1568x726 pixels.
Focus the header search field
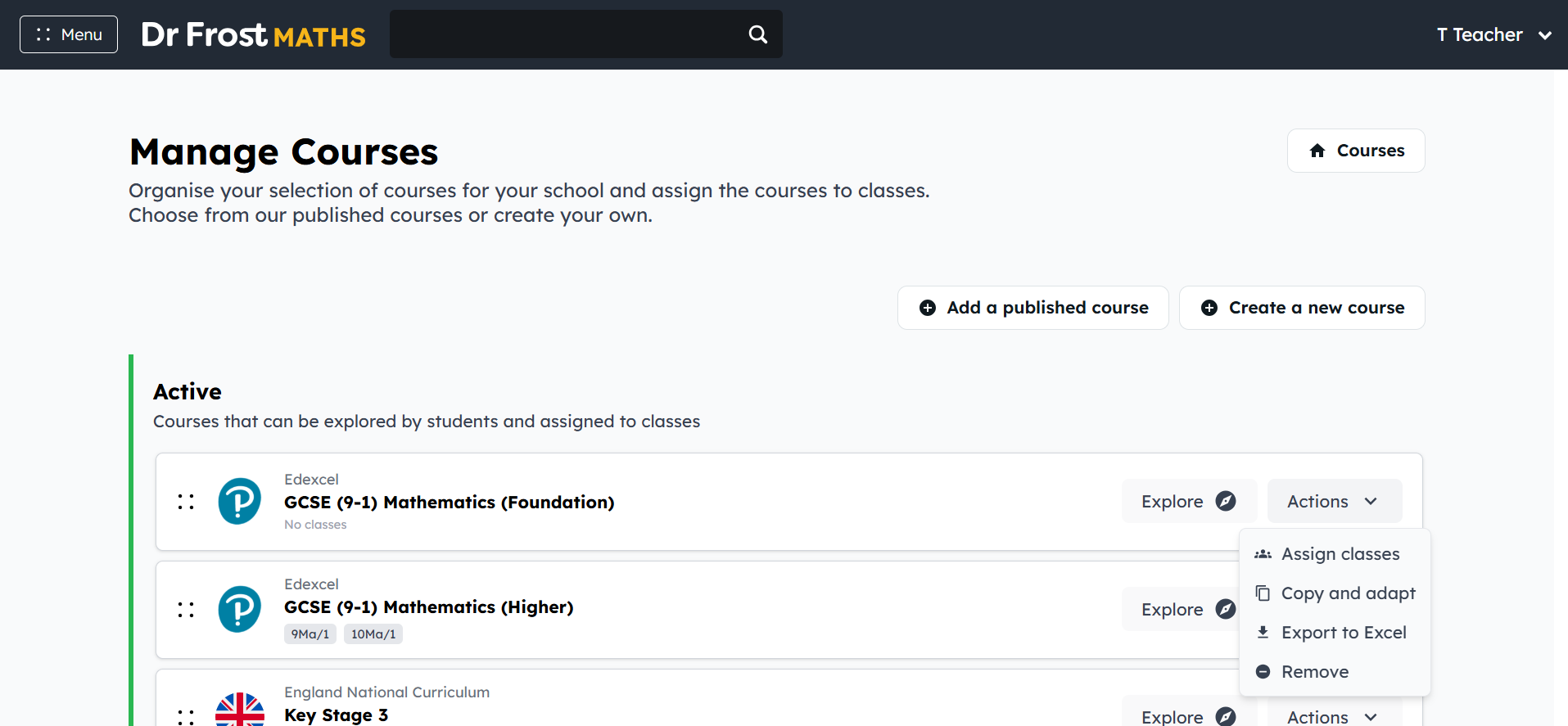pos(585,34)
